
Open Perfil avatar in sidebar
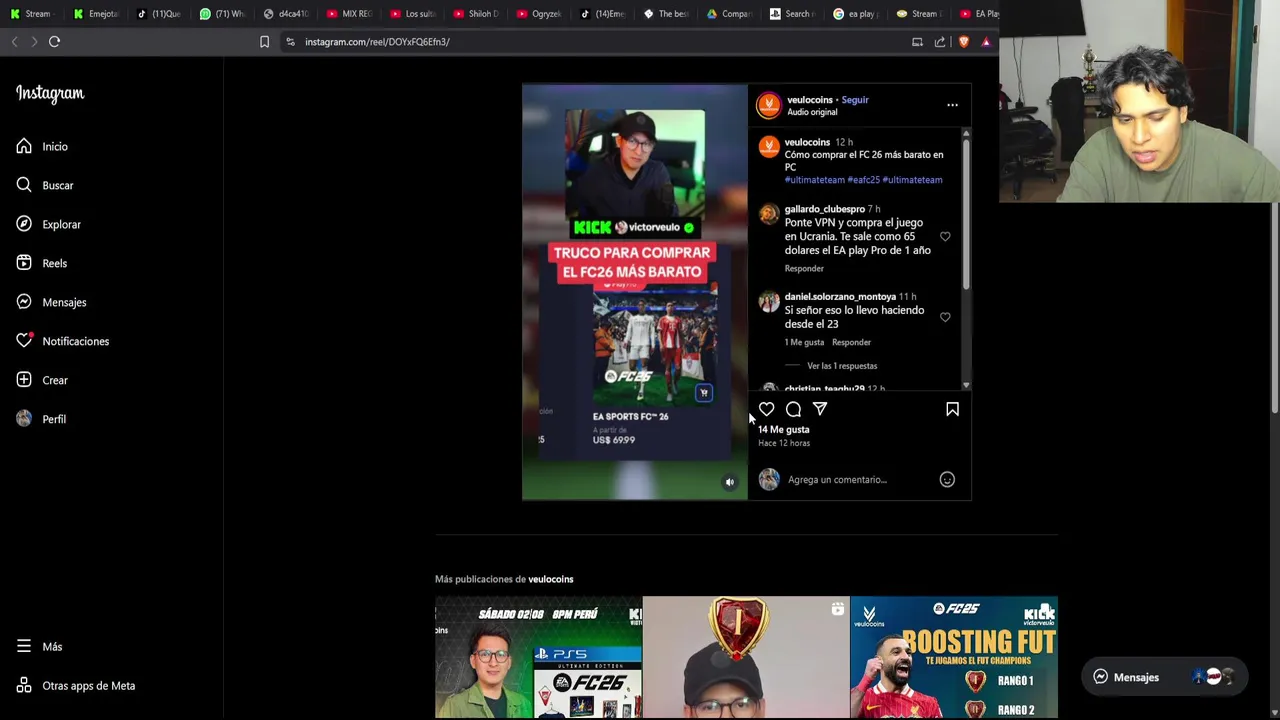coord(24,419)
